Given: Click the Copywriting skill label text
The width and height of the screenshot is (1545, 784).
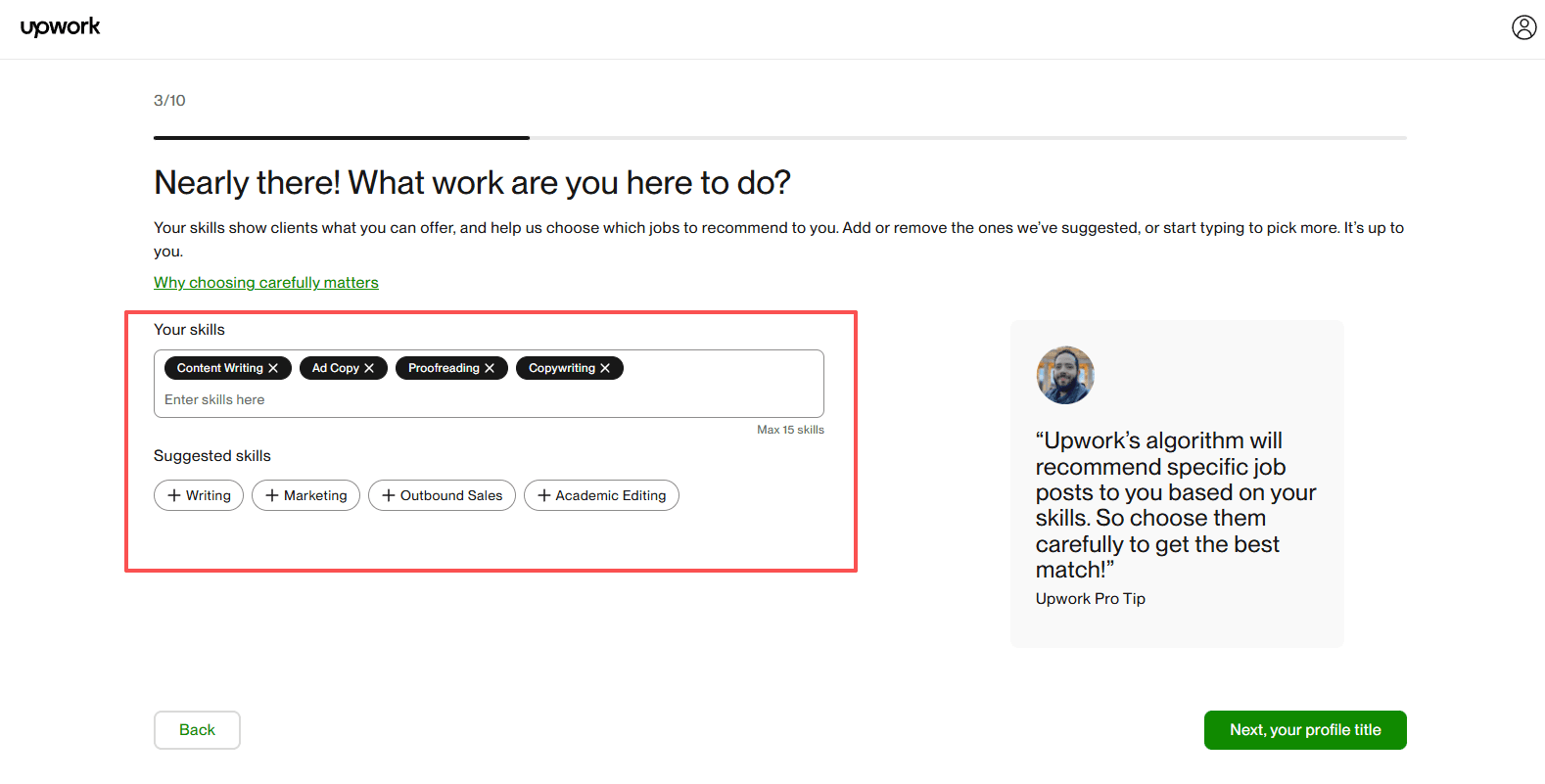Looking at the screenshot, I should pos(561,368).
